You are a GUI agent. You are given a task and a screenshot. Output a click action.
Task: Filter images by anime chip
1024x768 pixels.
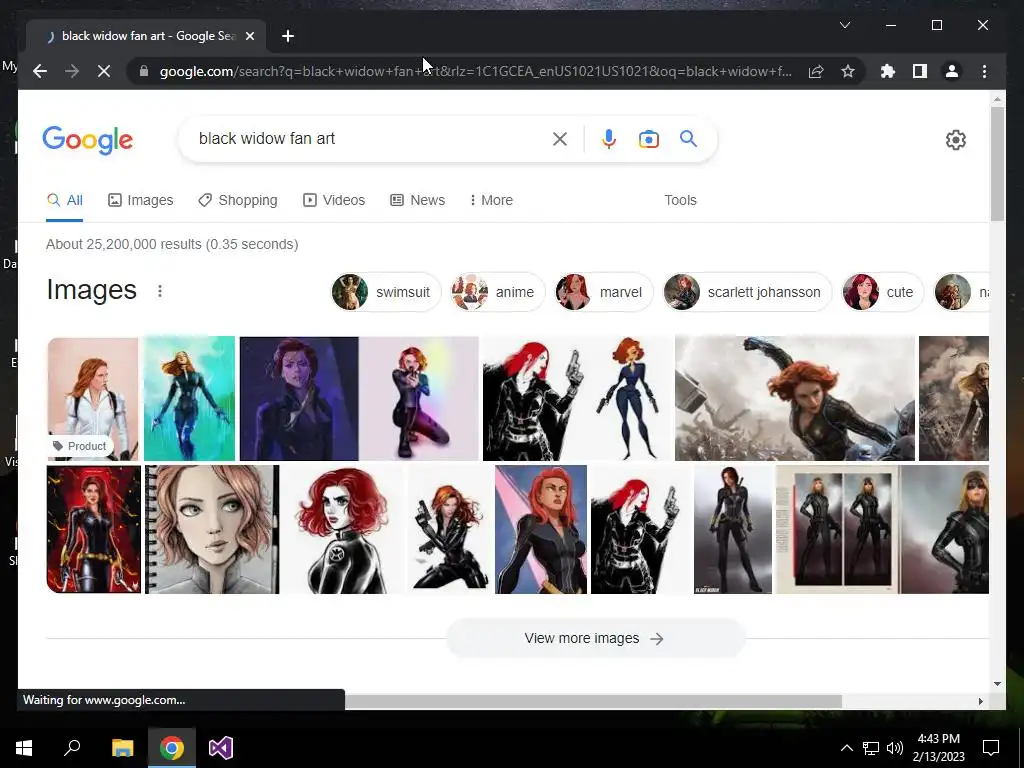pyautogui.click(x=498, y=292)
